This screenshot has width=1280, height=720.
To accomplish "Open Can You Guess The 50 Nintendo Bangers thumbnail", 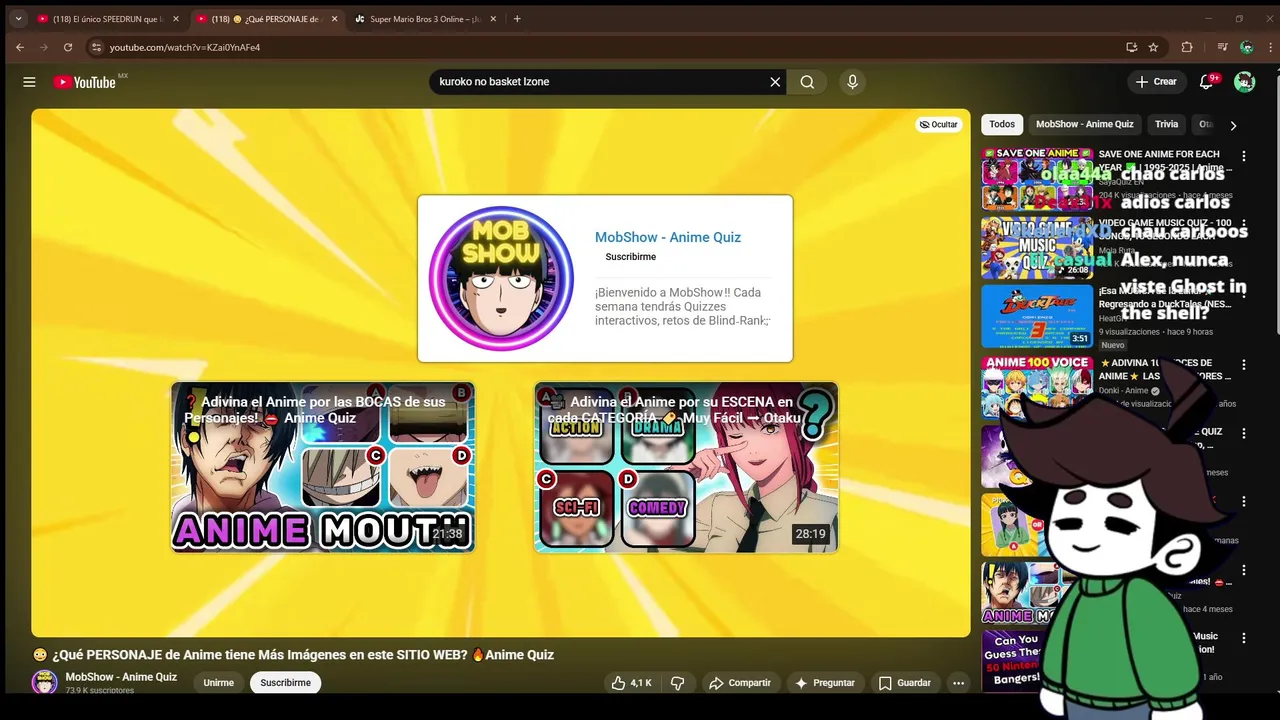I will tap(1015, 660).
